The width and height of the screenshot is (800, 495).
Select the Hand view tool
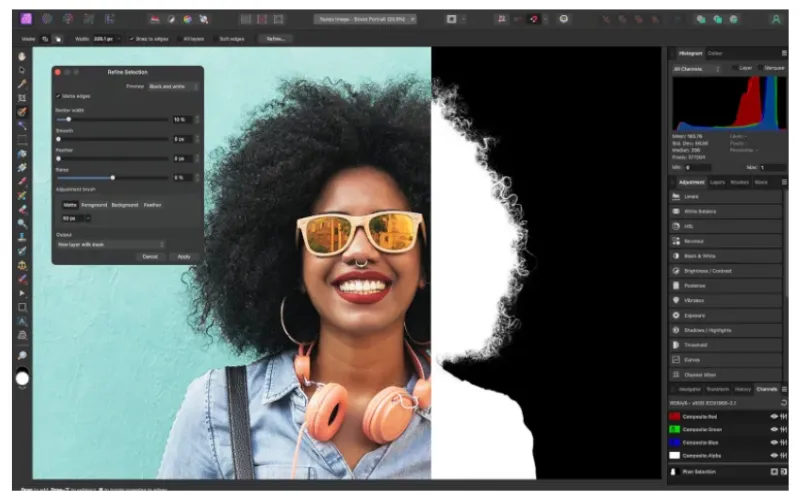point(22,56)
